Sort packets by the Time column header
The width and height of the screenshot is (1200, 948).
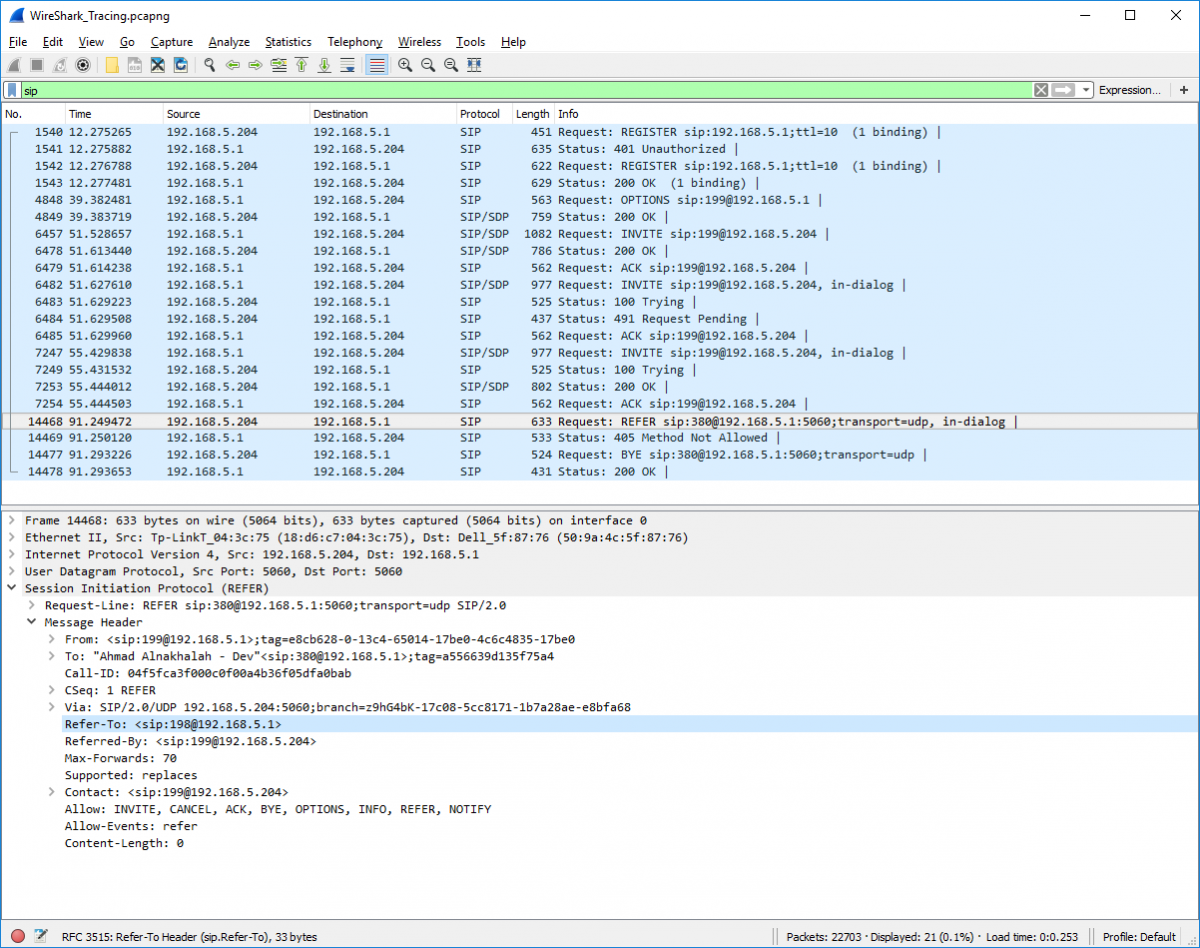click(113, 114)
